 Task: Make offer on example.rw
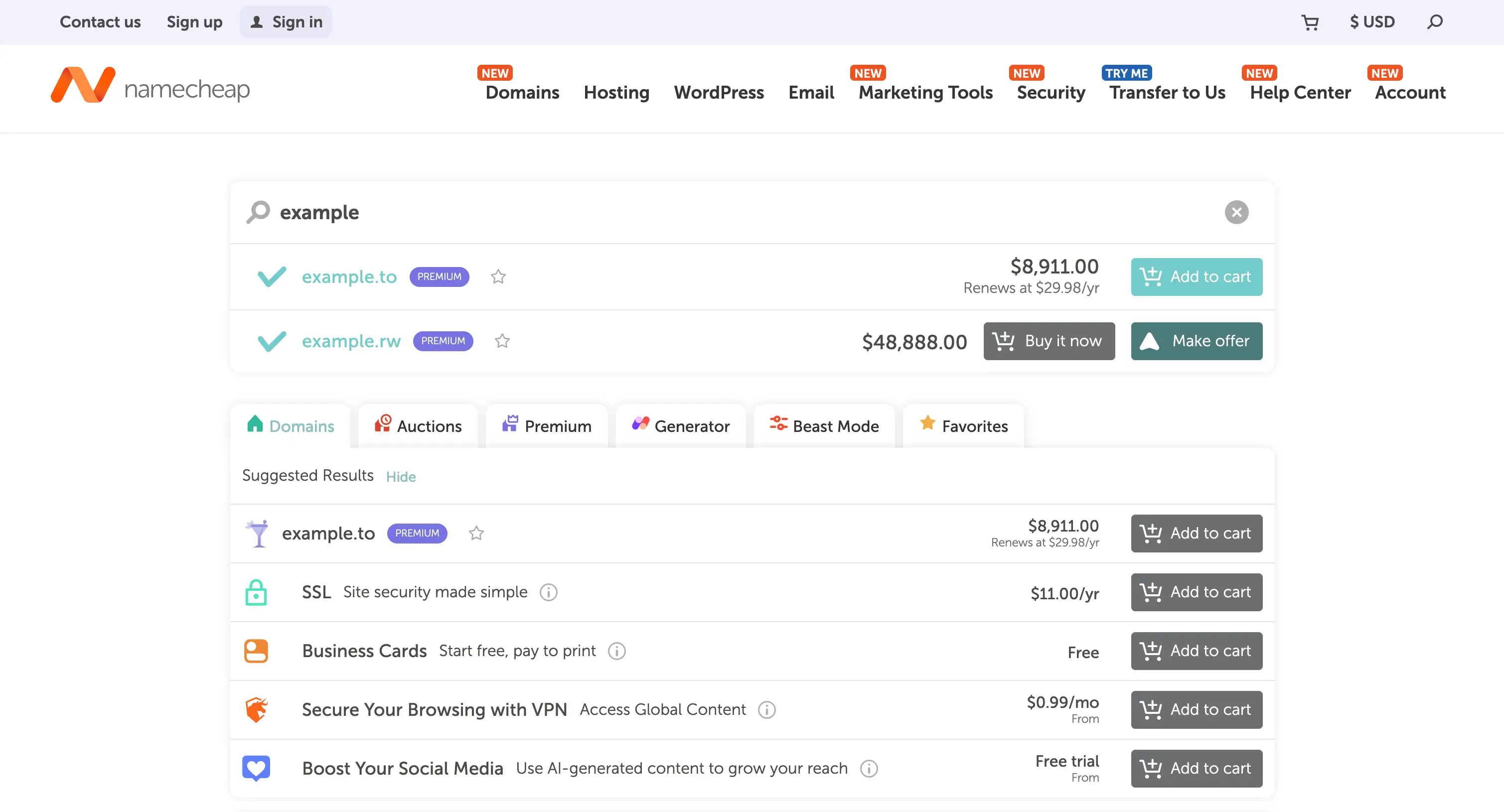tap(1197, 341)
